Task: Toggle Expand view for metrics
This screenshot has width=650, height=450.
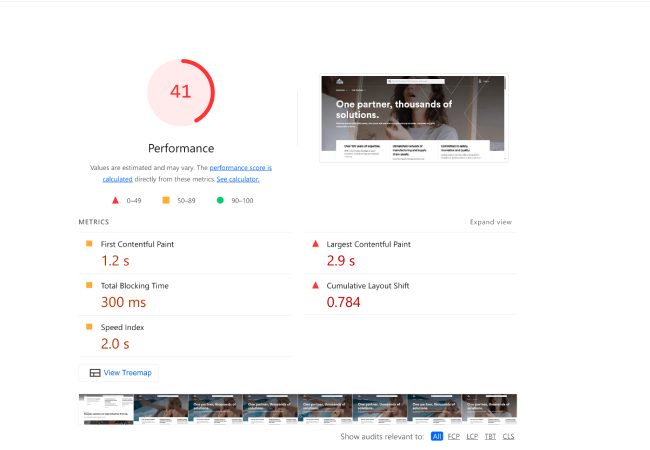Action: [490, 222]
